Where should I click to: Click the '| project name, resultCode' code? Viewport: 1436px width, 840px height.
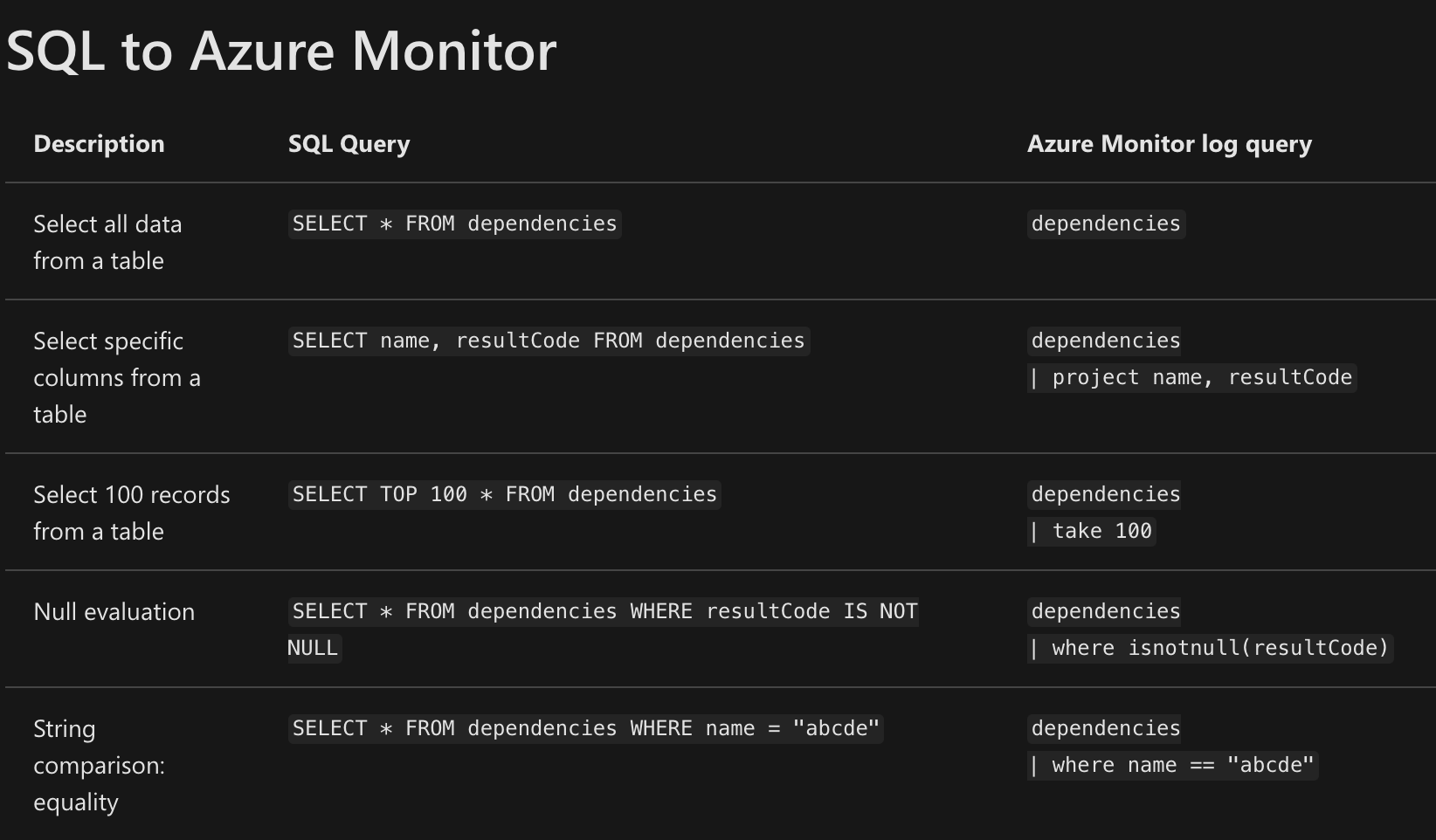click(1192, 377)
